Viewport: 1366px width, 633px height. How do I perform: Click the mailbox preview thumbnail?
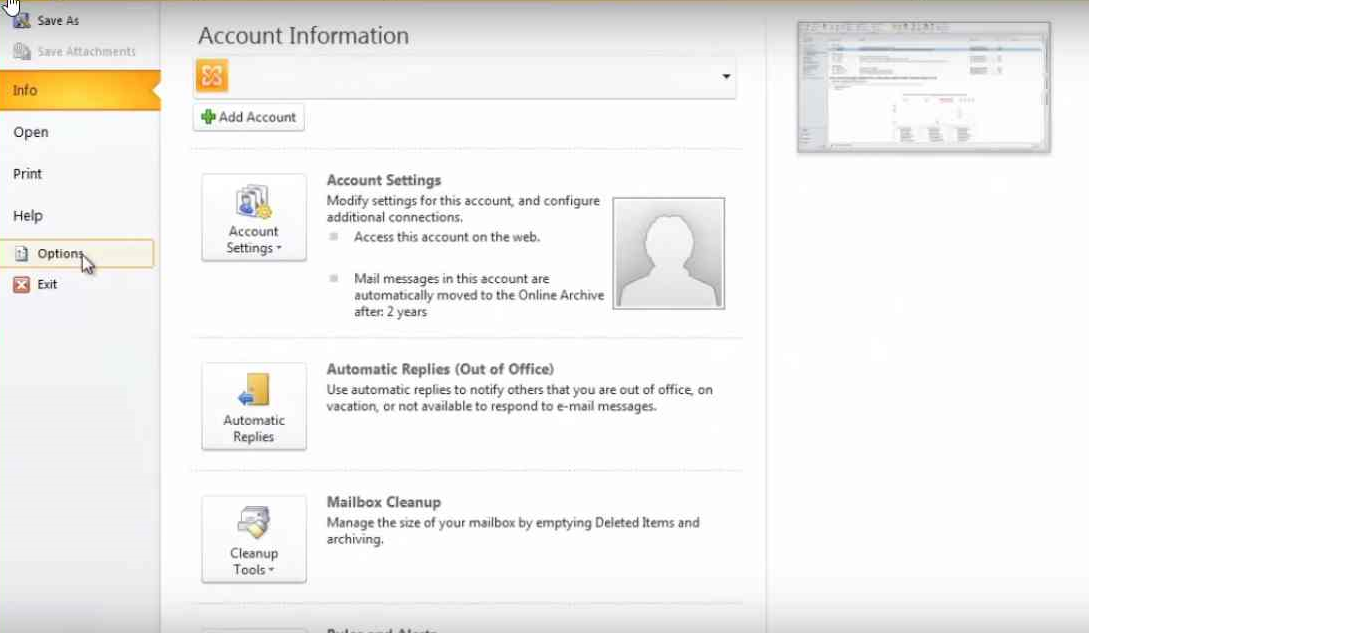click(921, 85)
